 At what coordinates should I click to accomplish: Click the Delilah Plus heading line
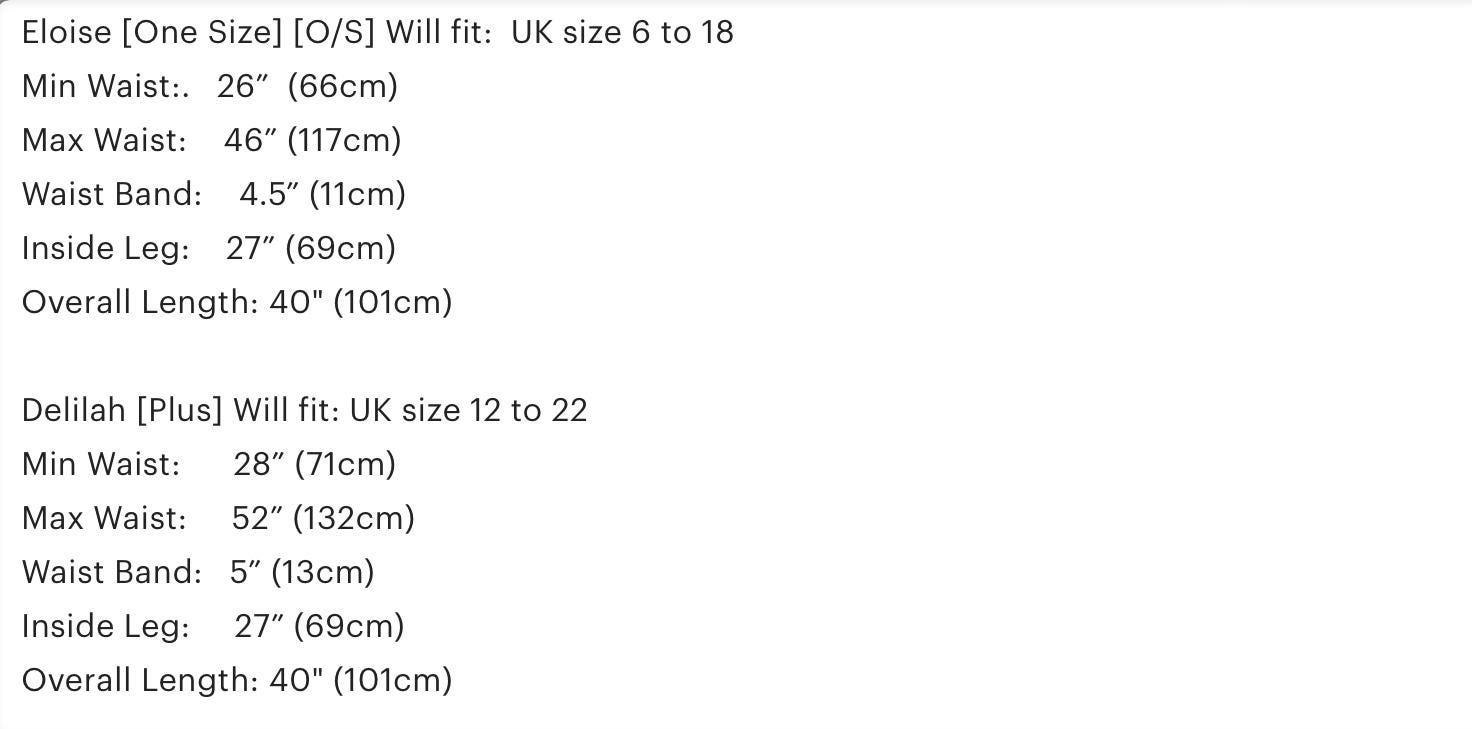pos(305,411)
